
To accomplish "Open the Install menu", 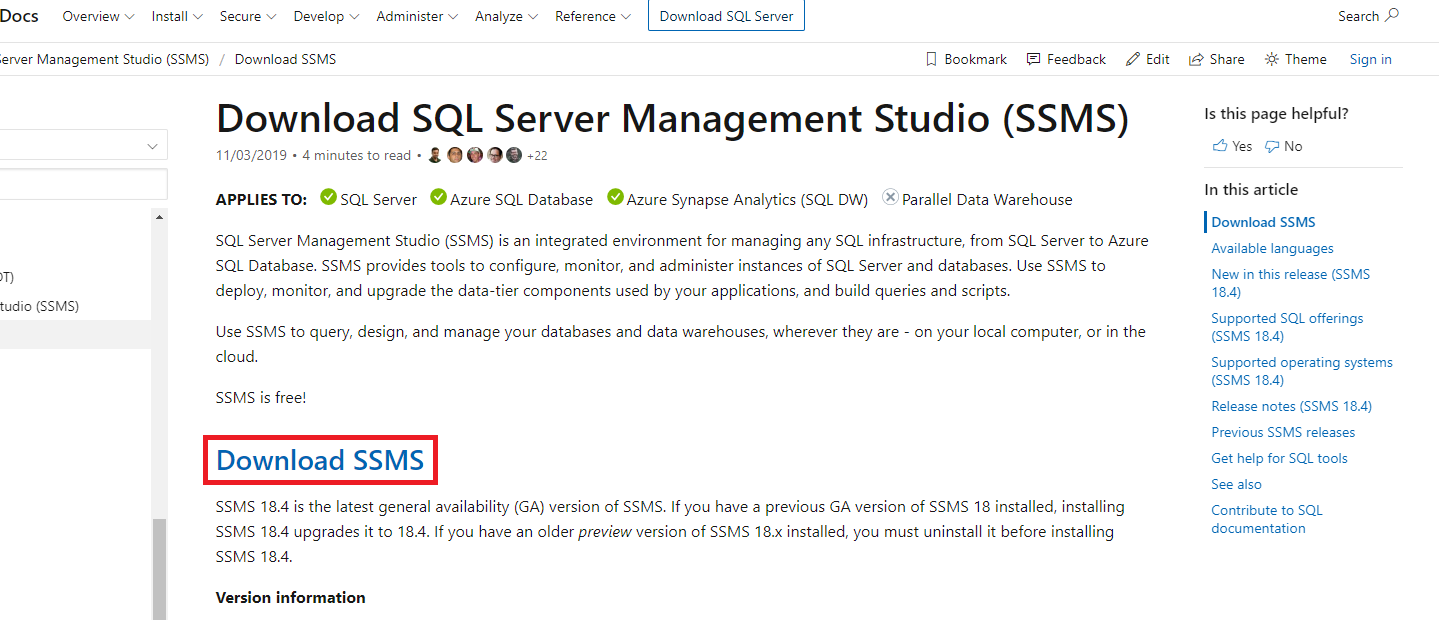I will click(171, 16).
